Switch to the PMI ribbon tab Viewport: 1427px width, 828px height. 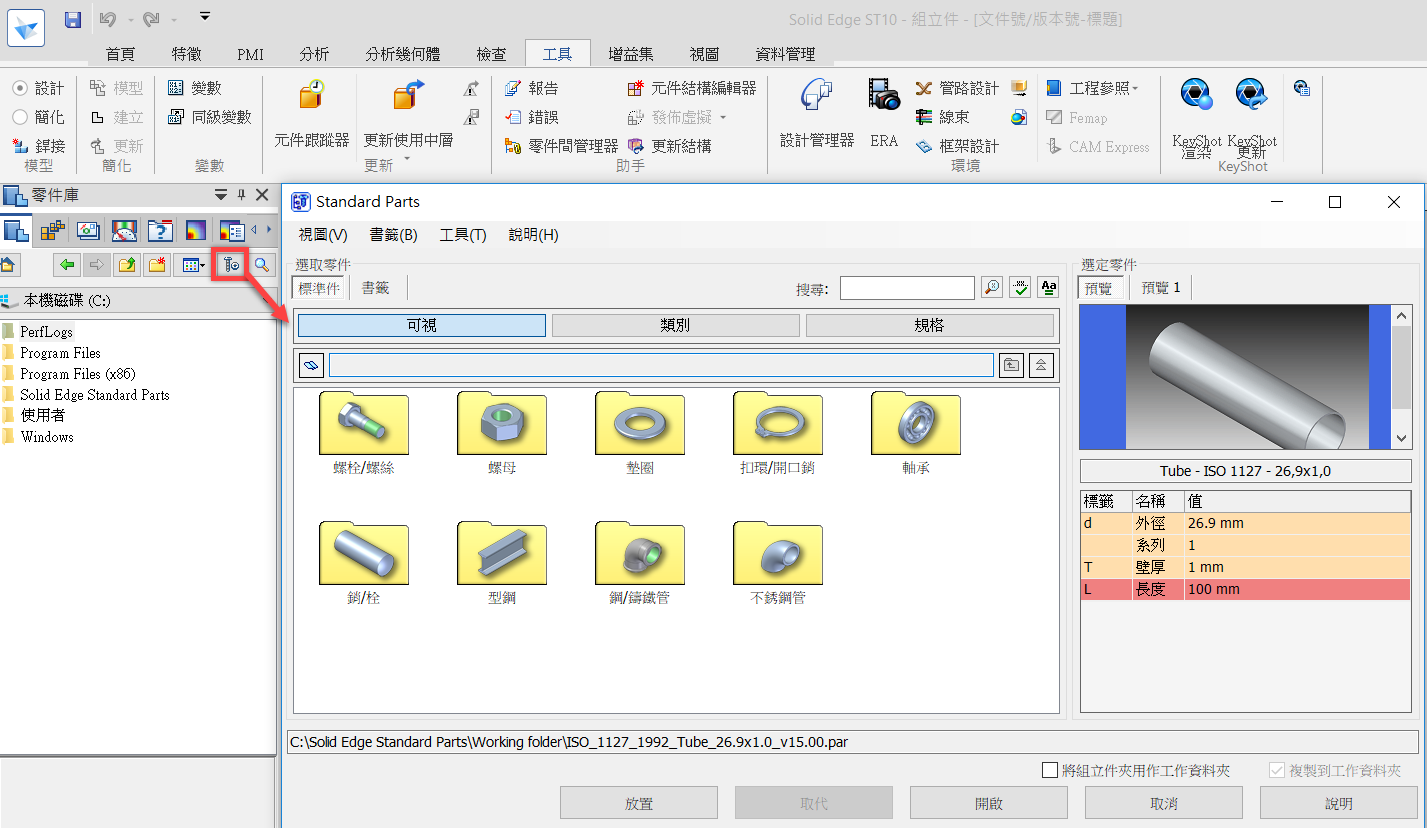250,55
